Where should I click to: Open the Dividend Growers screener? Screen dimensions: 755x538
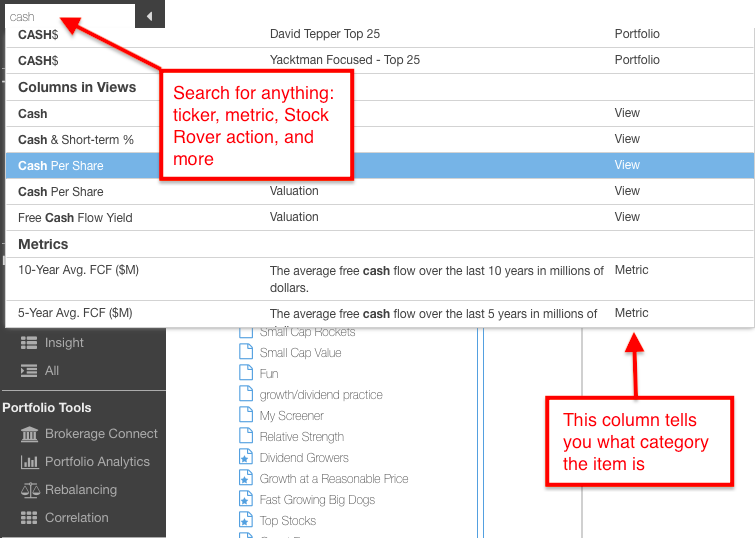[304, 458]
